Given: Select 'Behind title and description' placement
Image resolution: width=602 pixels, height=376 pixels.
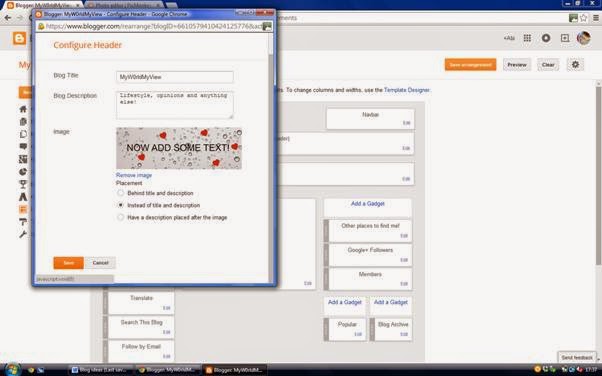Looking at the screenshot, I should point(121,193).
